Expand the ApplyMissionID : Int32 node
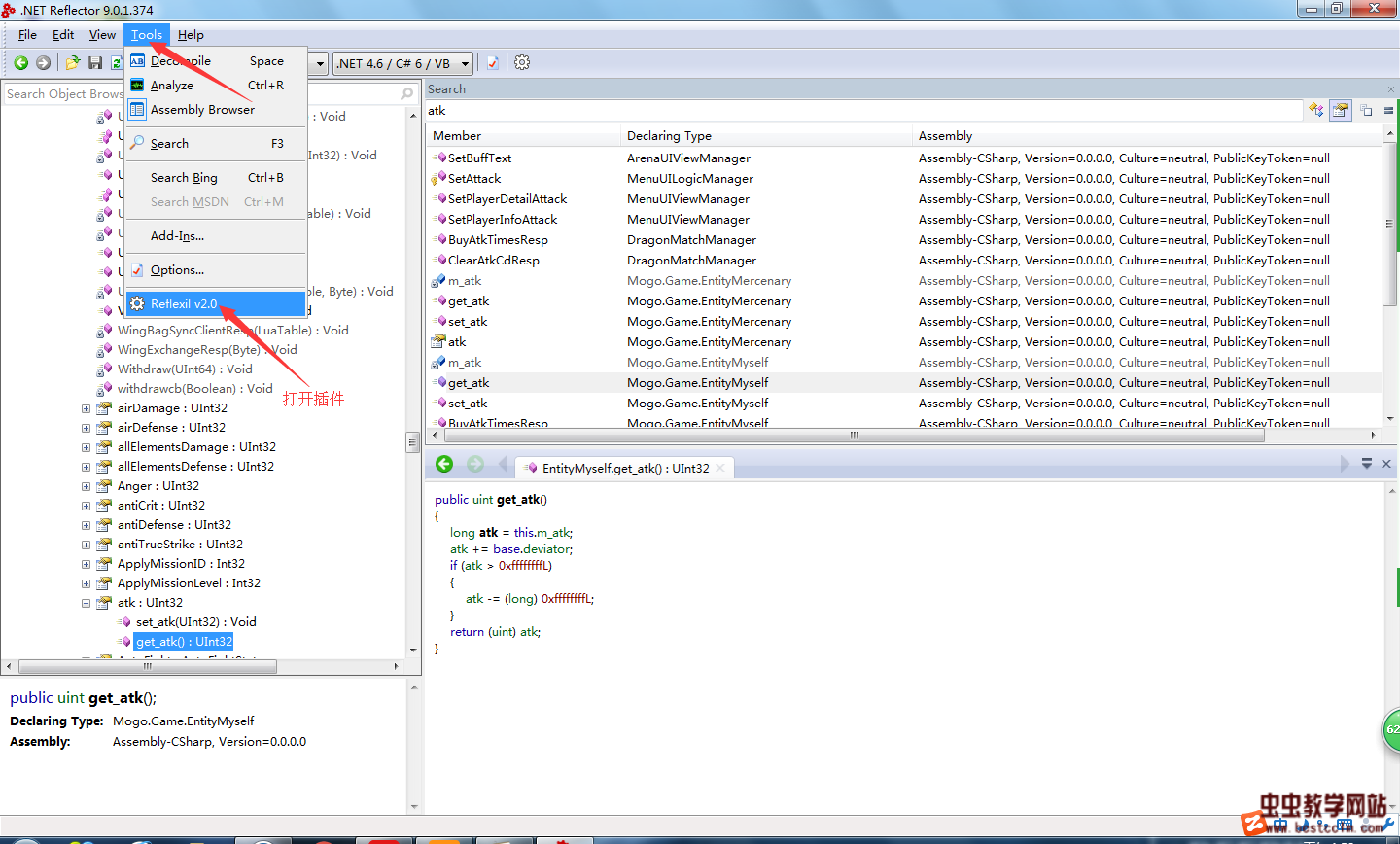Screen dimensions: 1400x844 coord(86,564)
